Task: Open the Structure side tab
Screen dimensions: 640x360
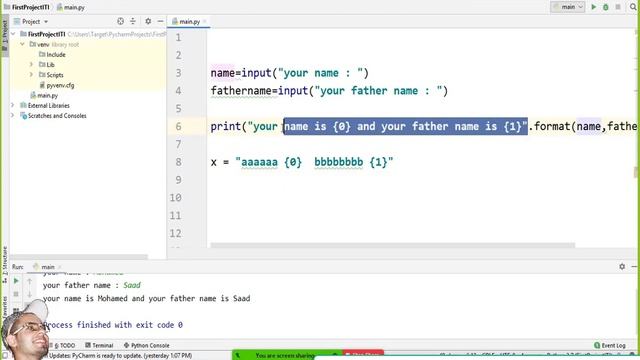Action: click(4, 263)
